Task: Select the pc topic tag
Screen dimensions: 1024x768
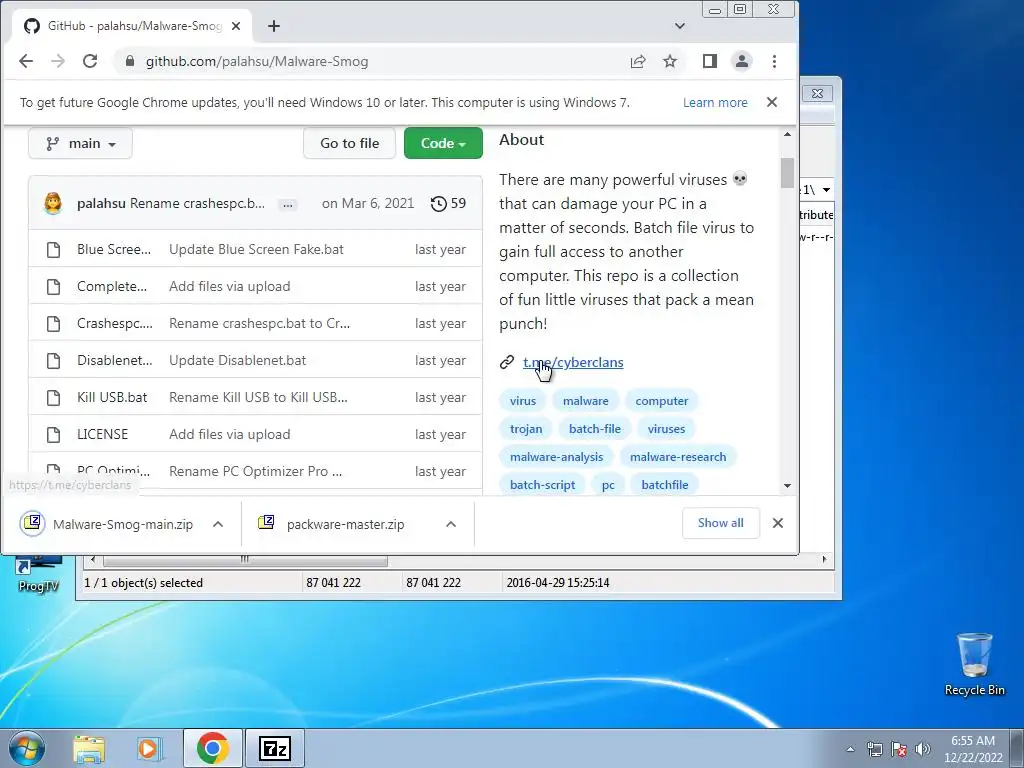Action: click(608, 485)
